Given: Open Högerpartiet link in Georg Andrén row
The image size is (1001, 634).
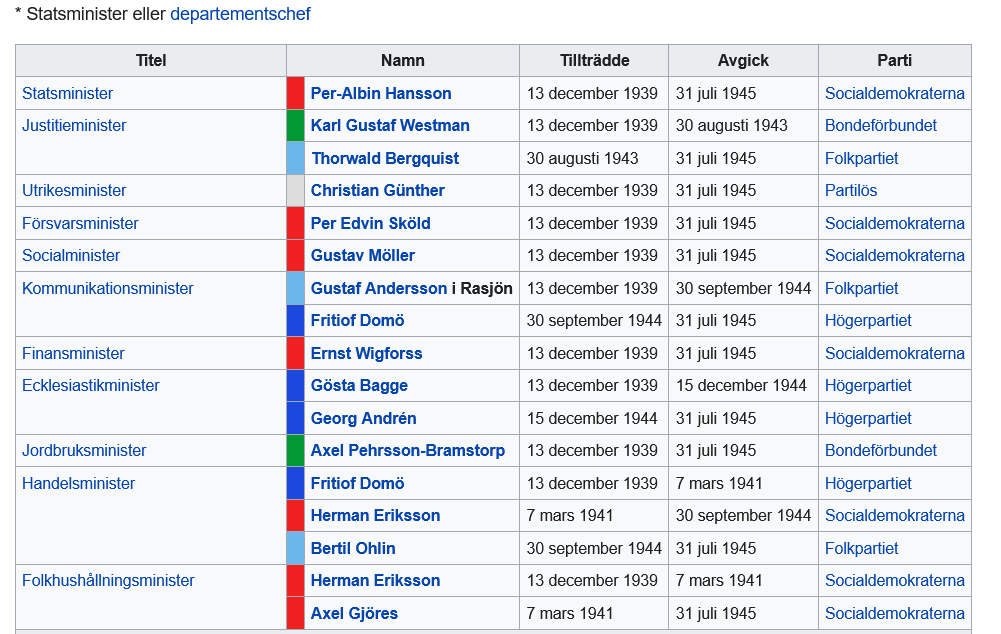Looking at the screenshot, I should click(x=868, y=419).
